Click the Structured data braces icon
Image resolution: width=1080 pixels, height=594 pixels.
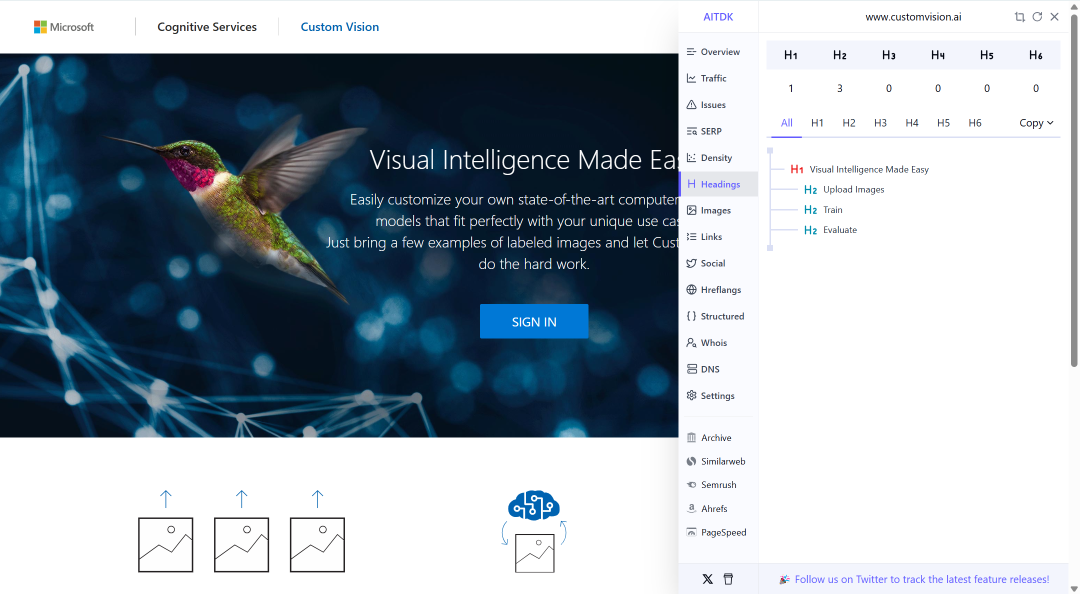(692, 316)
